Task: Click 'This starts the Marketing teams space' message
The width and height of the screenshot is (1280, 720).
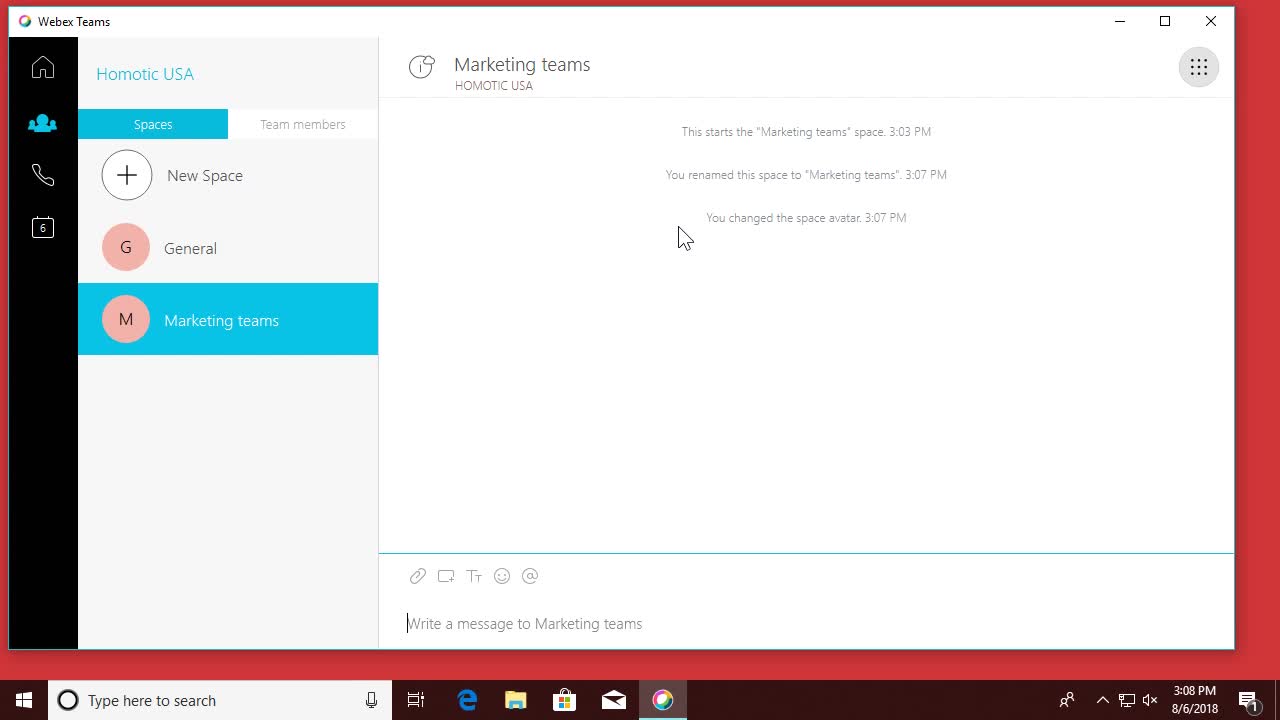Action: (x=806, y=132)
